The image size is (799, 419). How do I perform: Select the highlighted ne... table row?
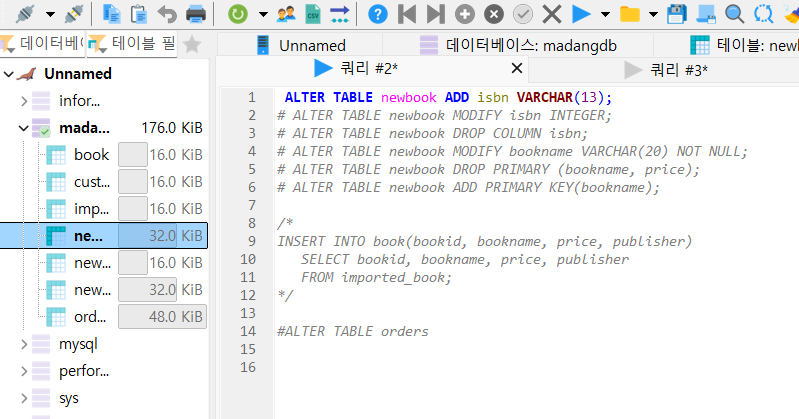click(x=104, y=235)
